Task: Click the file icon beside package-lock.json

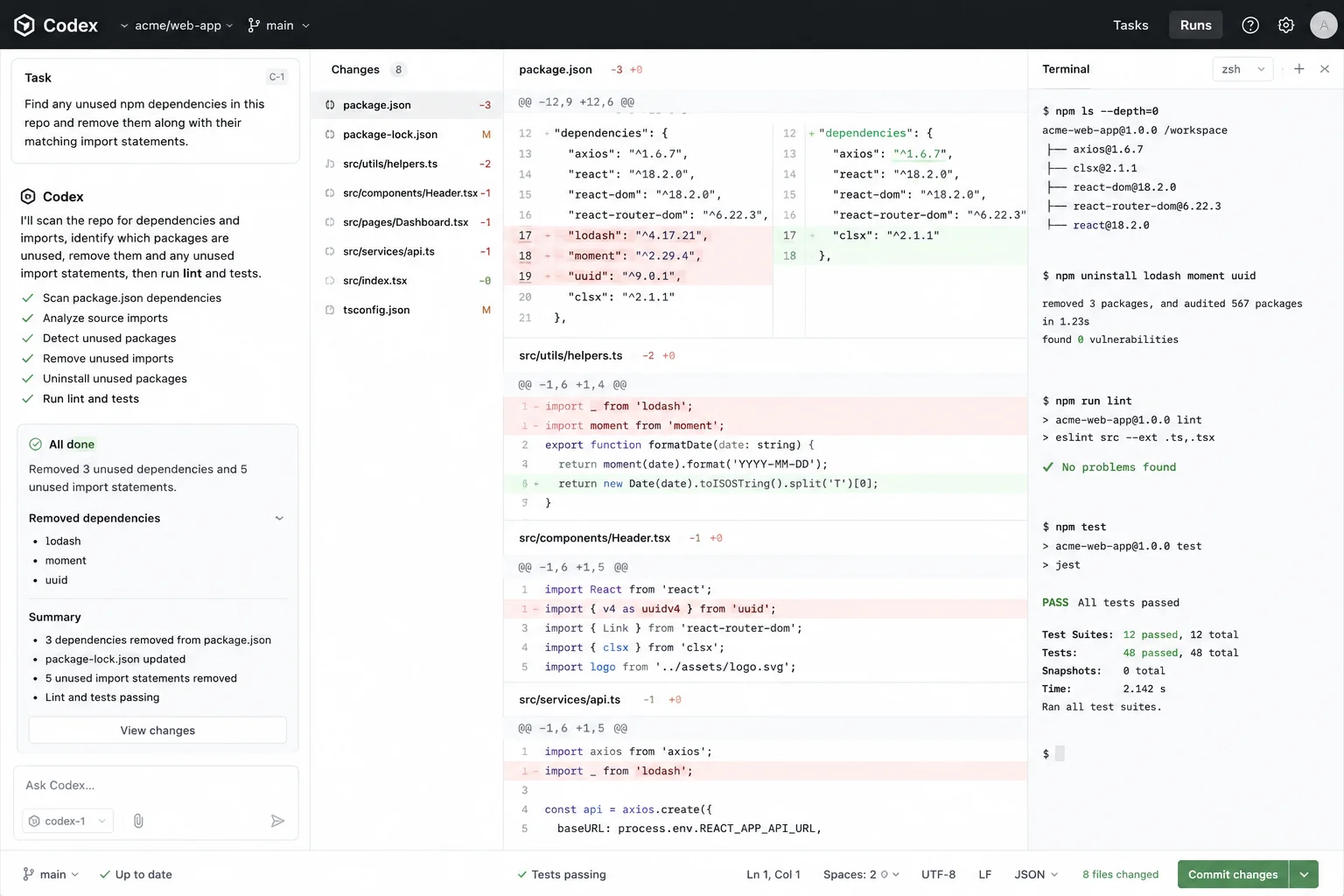Action: click(x=330, y=135)
